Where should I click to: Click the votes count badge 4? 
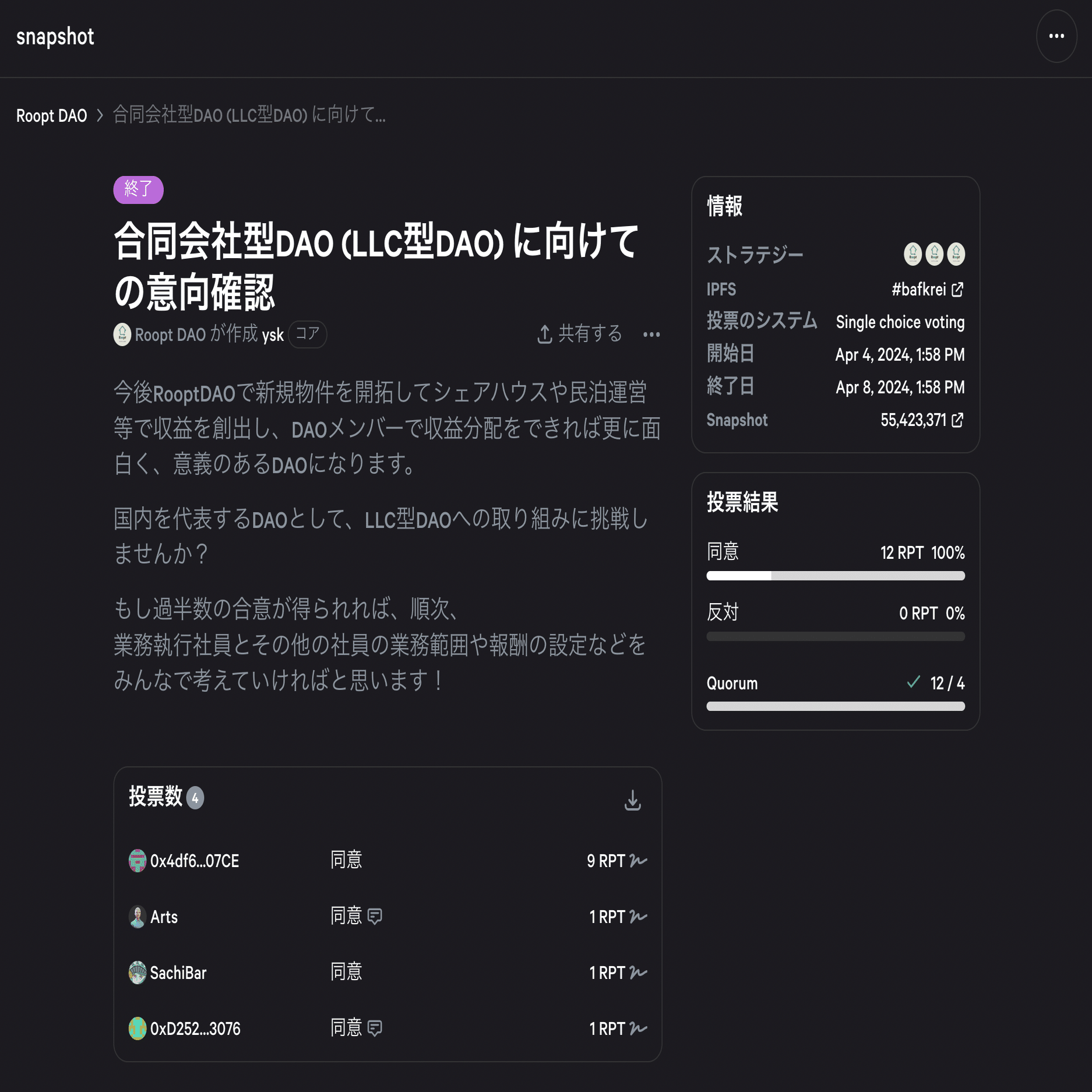coord(195,798)
